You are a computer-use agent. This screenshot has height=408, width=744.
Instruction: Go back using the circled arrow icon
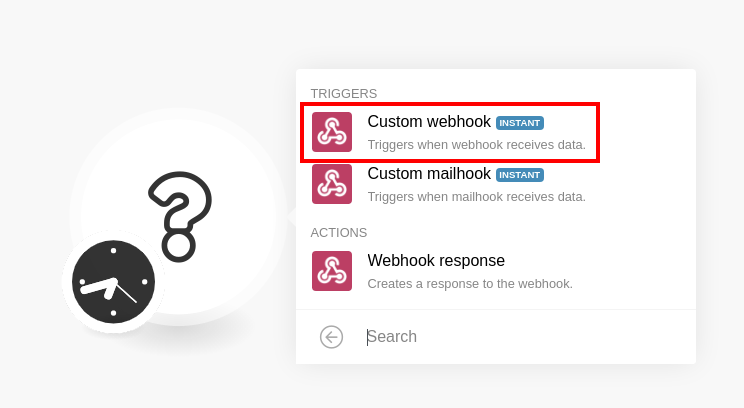click(331, 337)
